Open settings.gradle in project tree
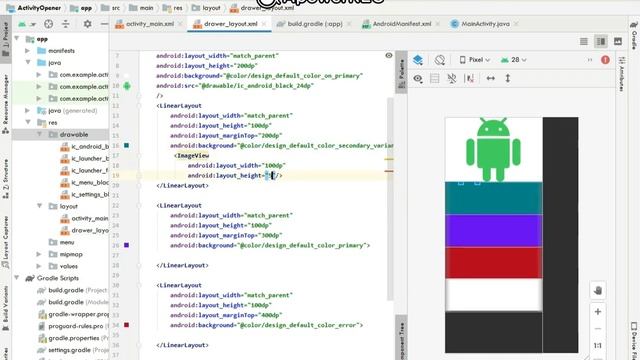This screenshot has width=640, height=360. coord(73,350)
